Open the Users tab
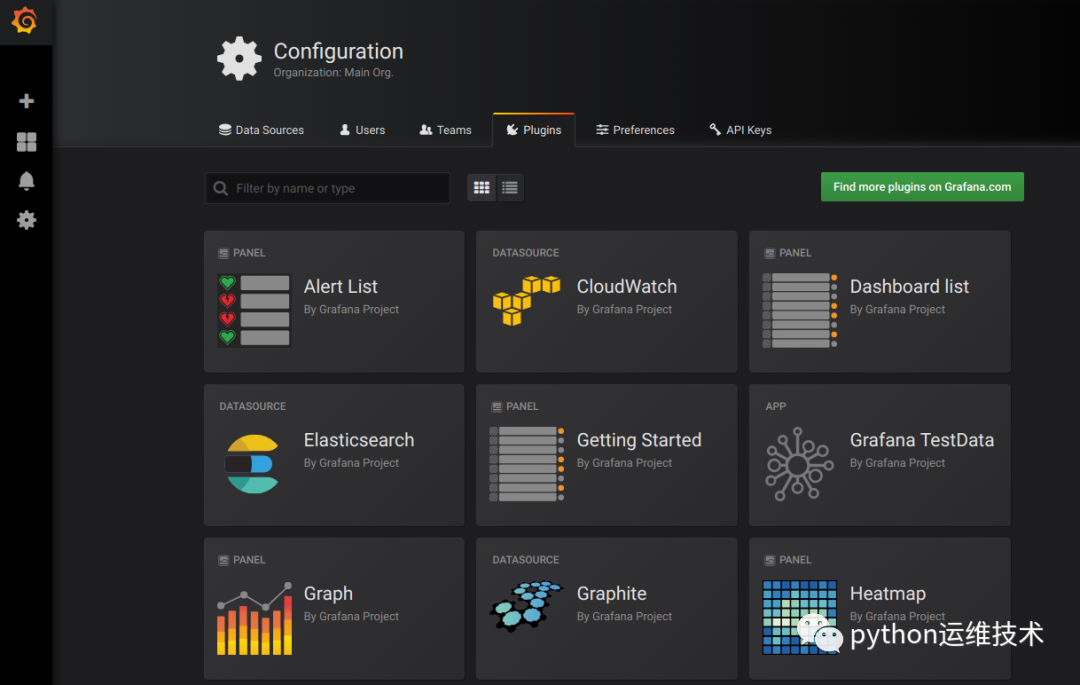 [x=362, y=130]
